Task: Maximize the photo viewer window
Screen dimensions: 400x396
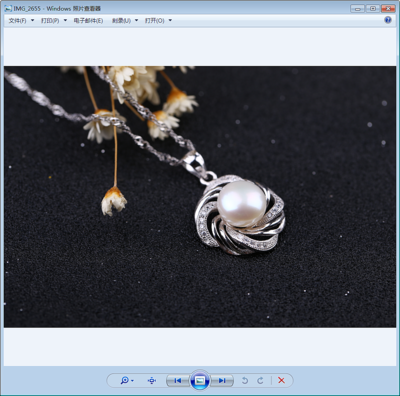Action: tap(373, 9)
